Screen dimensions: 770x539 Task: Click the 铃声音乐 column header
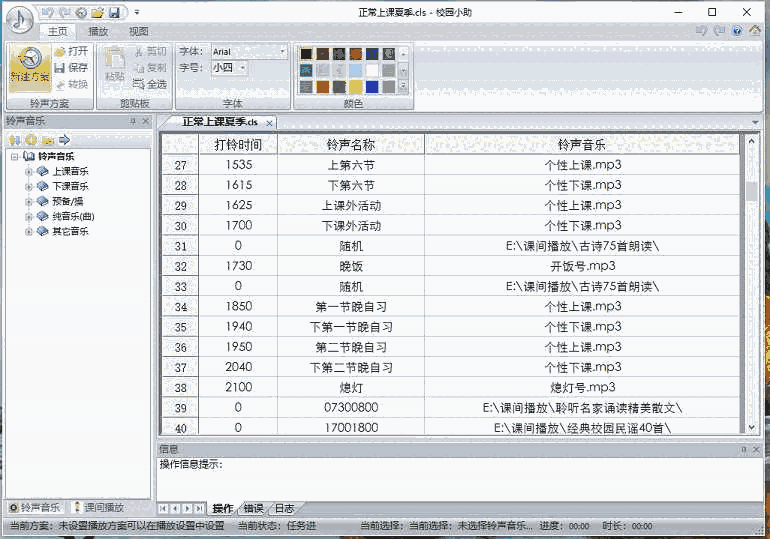click(x=582, y=145)
